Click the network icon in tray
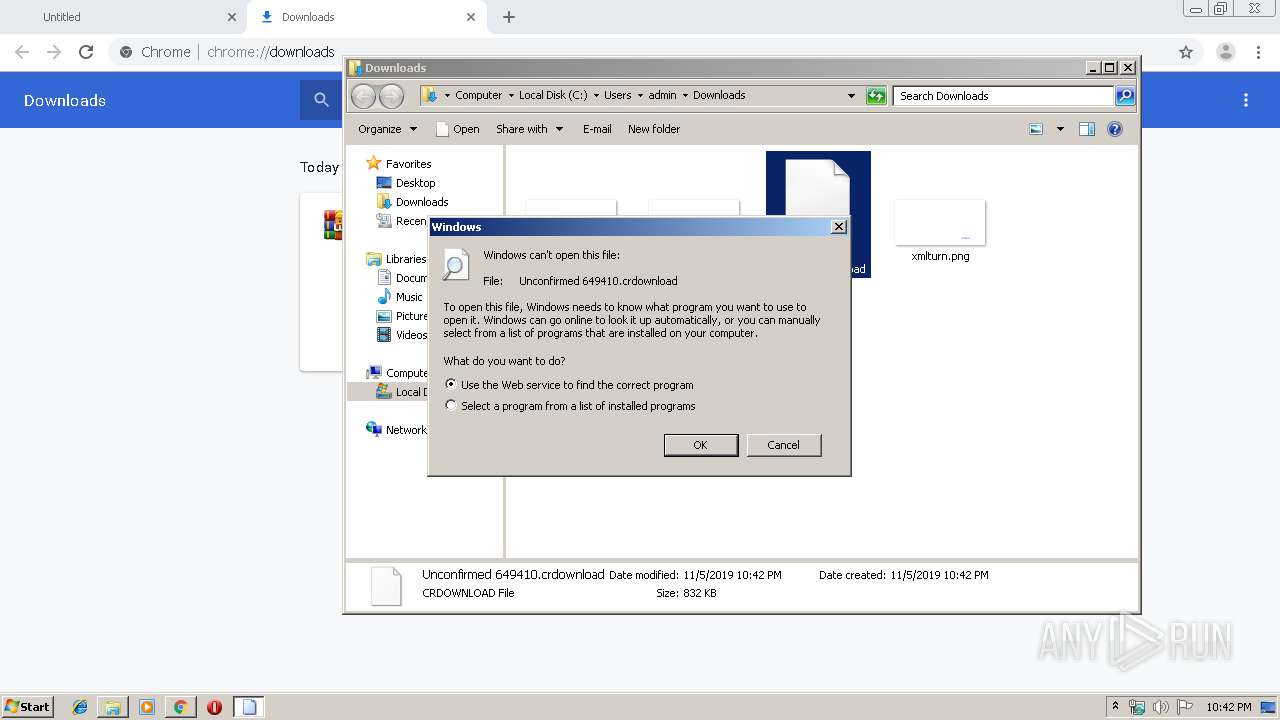The width and height of the screenshot is (1280, 720). [x=1137, y=707]
